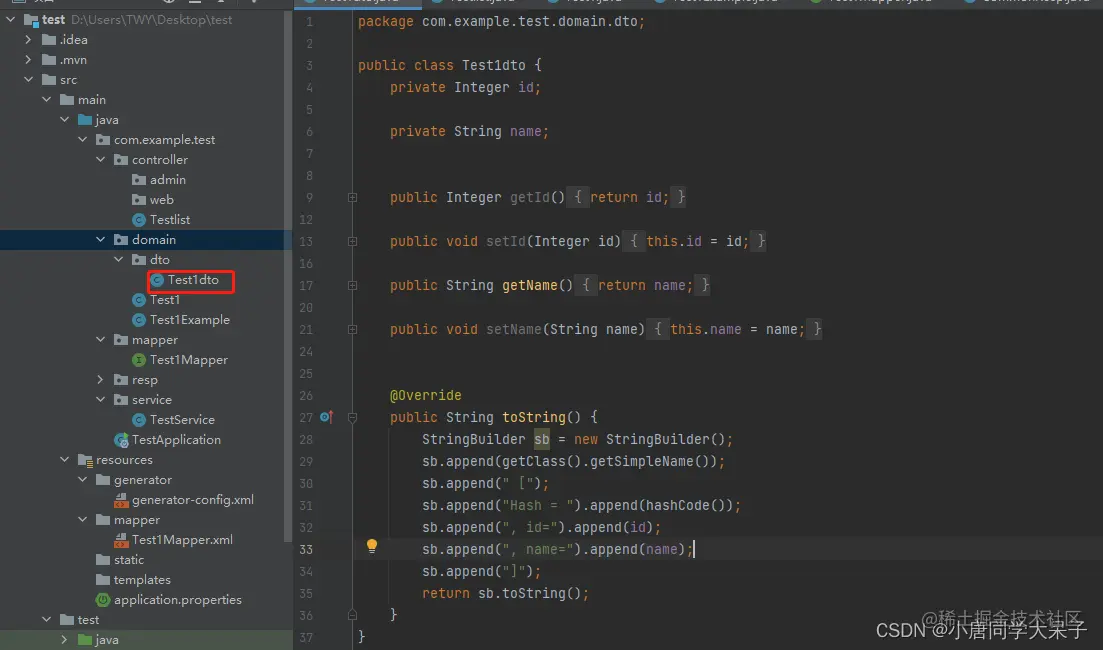Click the fold end marker on line 36
The width and height of the screenshot is (1103, 650).
pyautogui.click(x=352, y=615)
